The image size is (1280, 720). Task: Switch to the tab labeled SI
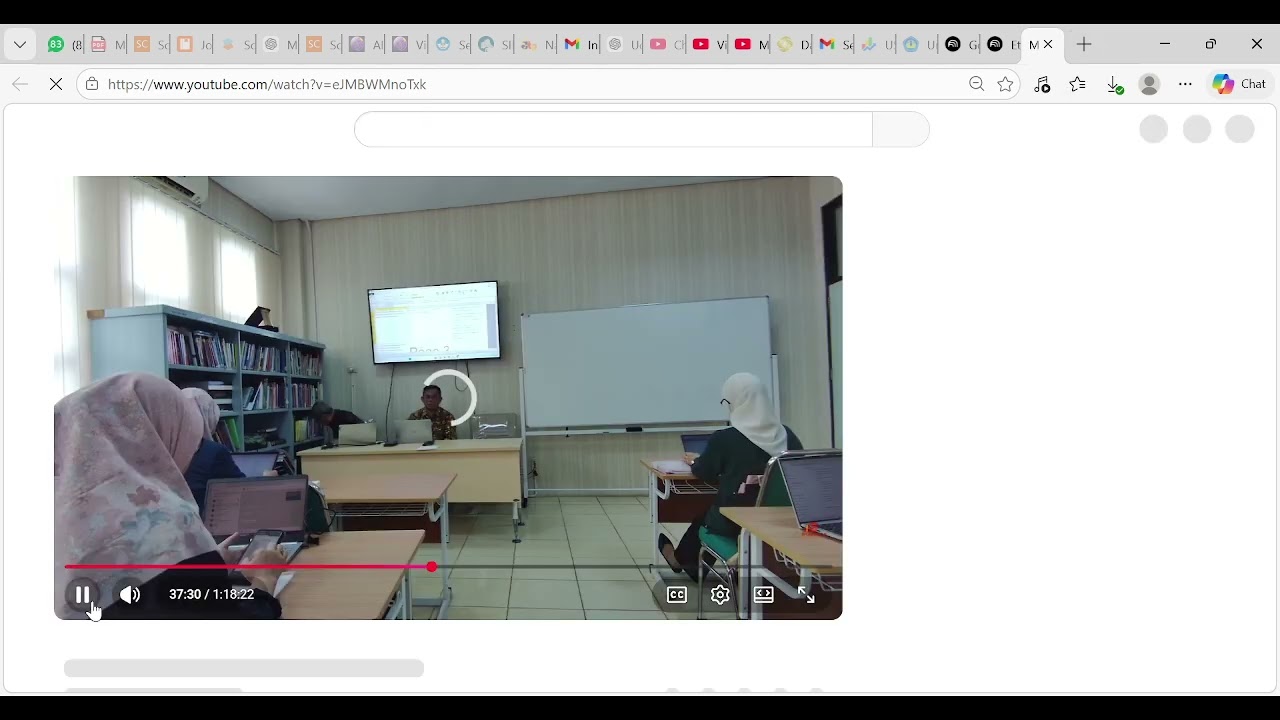point(495,44)
